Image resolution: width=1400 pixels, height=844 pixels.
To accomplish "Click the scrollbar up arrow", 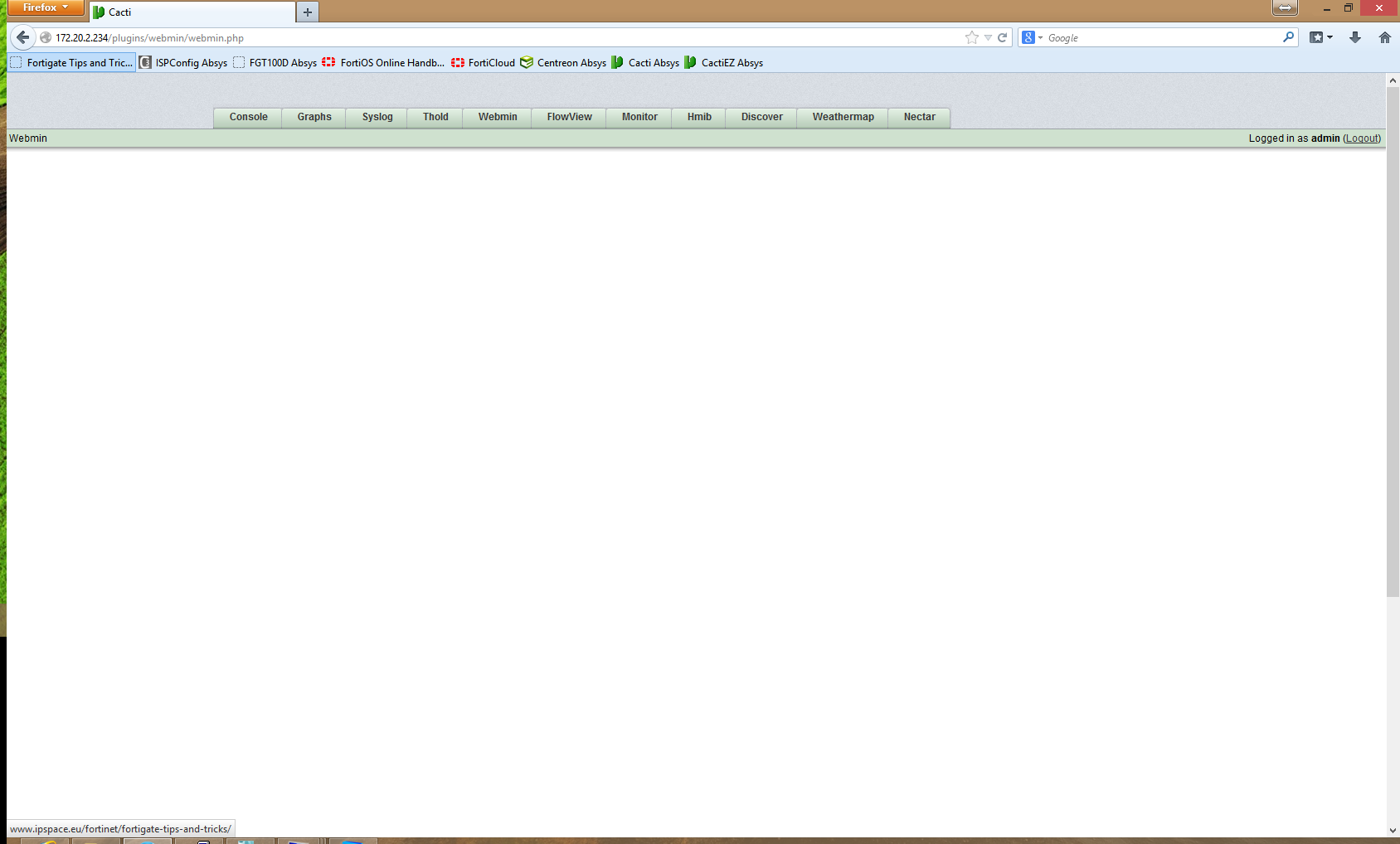I will (x=1393, y=80).
